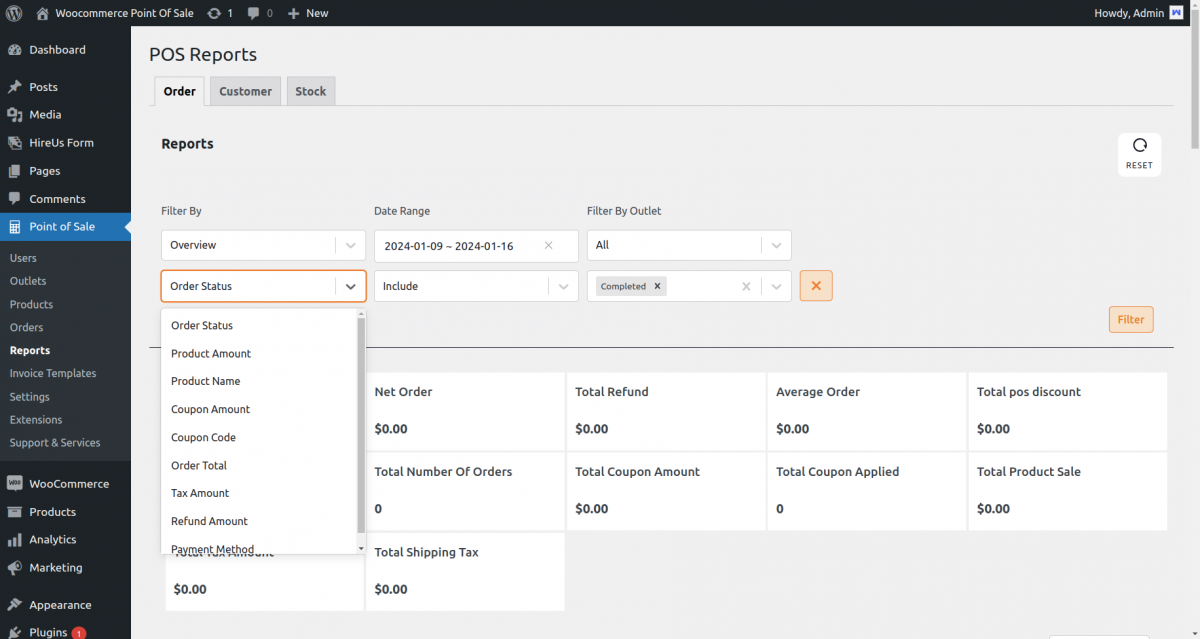
Task: Click the Woocommerce Point Of Sale site name
Action: click(124, 13)
